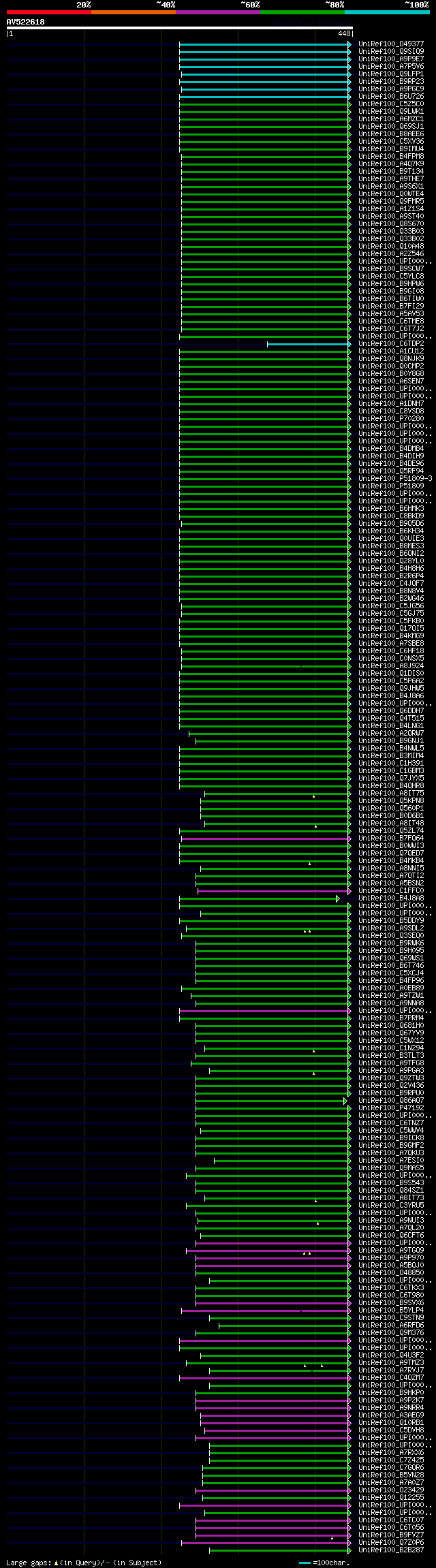
Task: Select the UniRef100_P51809-3 label
Action: (395, 479)
